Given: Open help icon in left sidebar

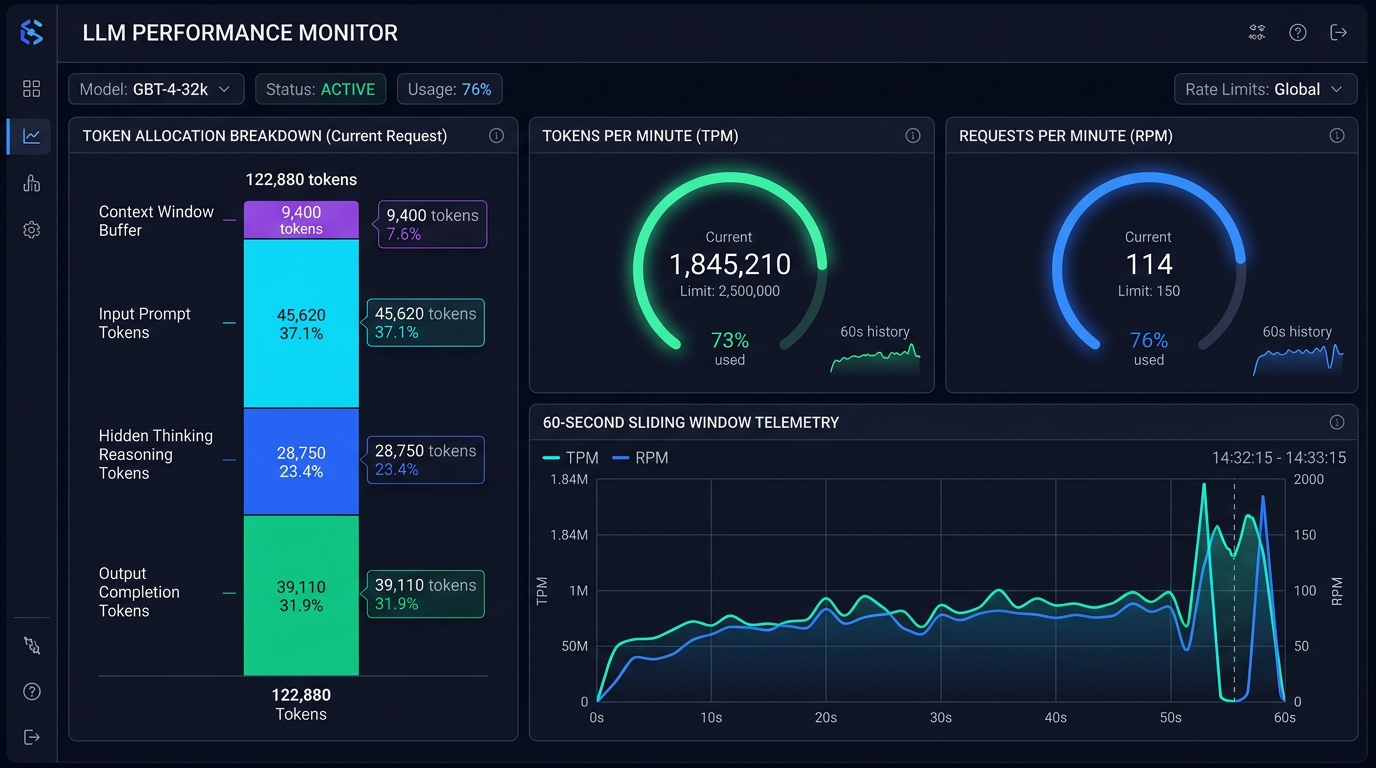Looking at the screenshot, I should pyautogui.click(x=31, y=692).
